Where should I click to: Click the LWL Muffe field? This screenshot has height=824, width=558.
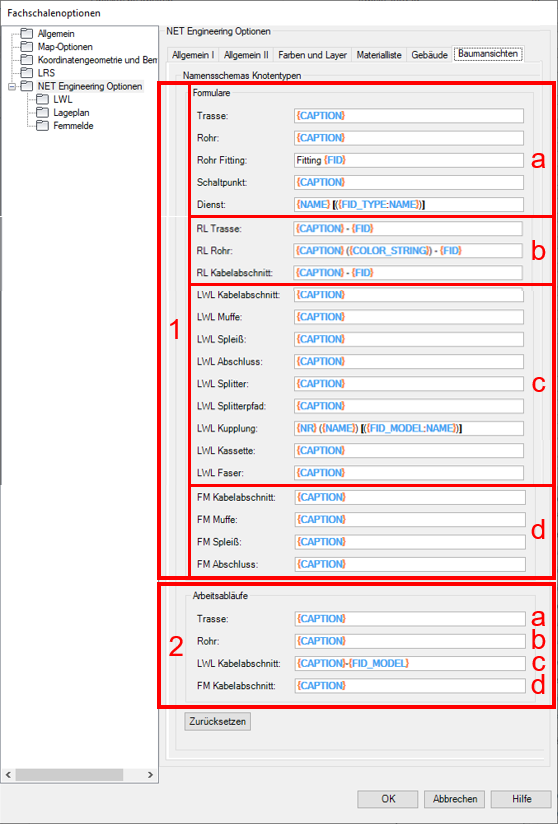point(409,317)
